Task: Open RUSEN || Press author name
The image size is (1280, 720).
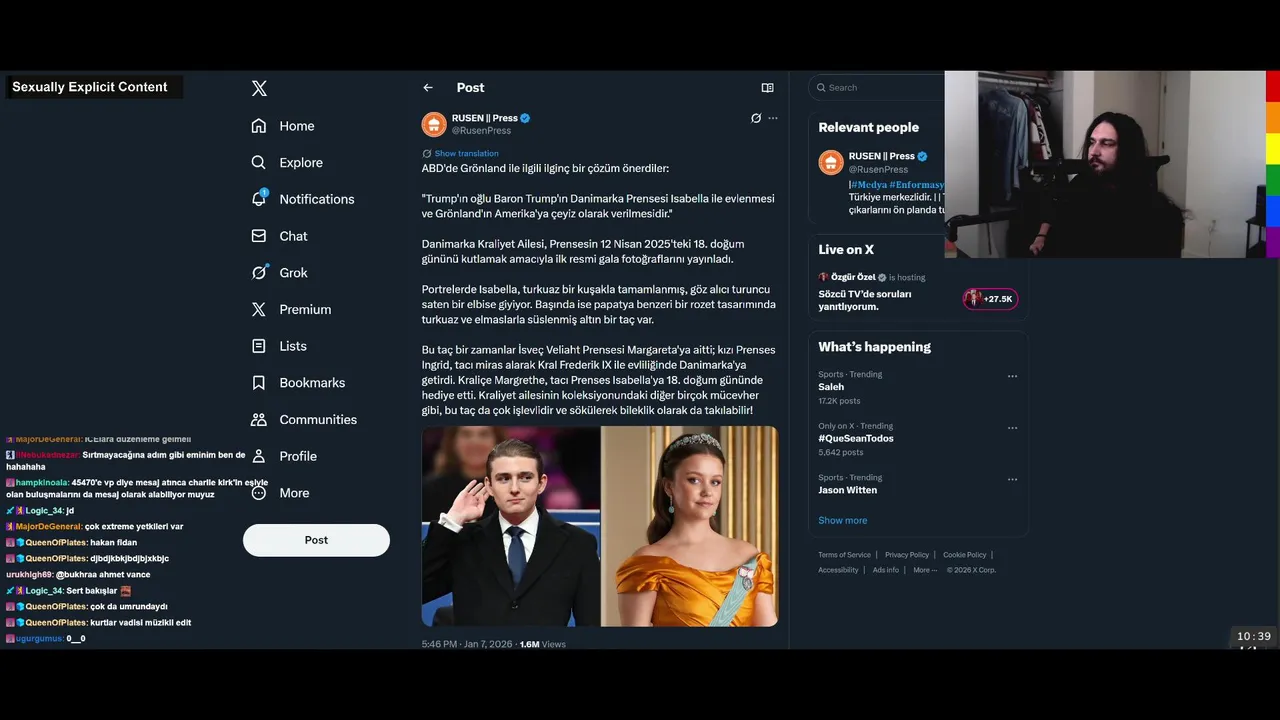Action: point(485,118)
